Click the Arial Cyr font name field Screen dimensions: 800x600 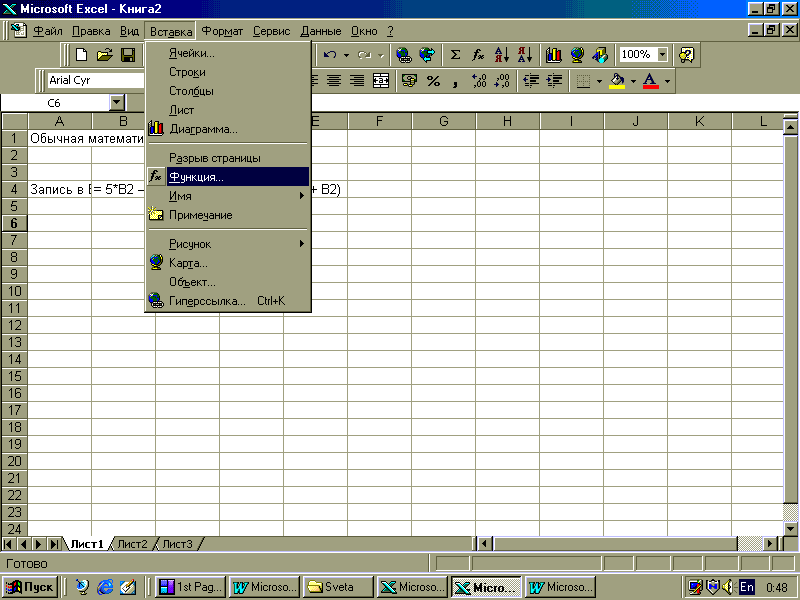(95, 80)
